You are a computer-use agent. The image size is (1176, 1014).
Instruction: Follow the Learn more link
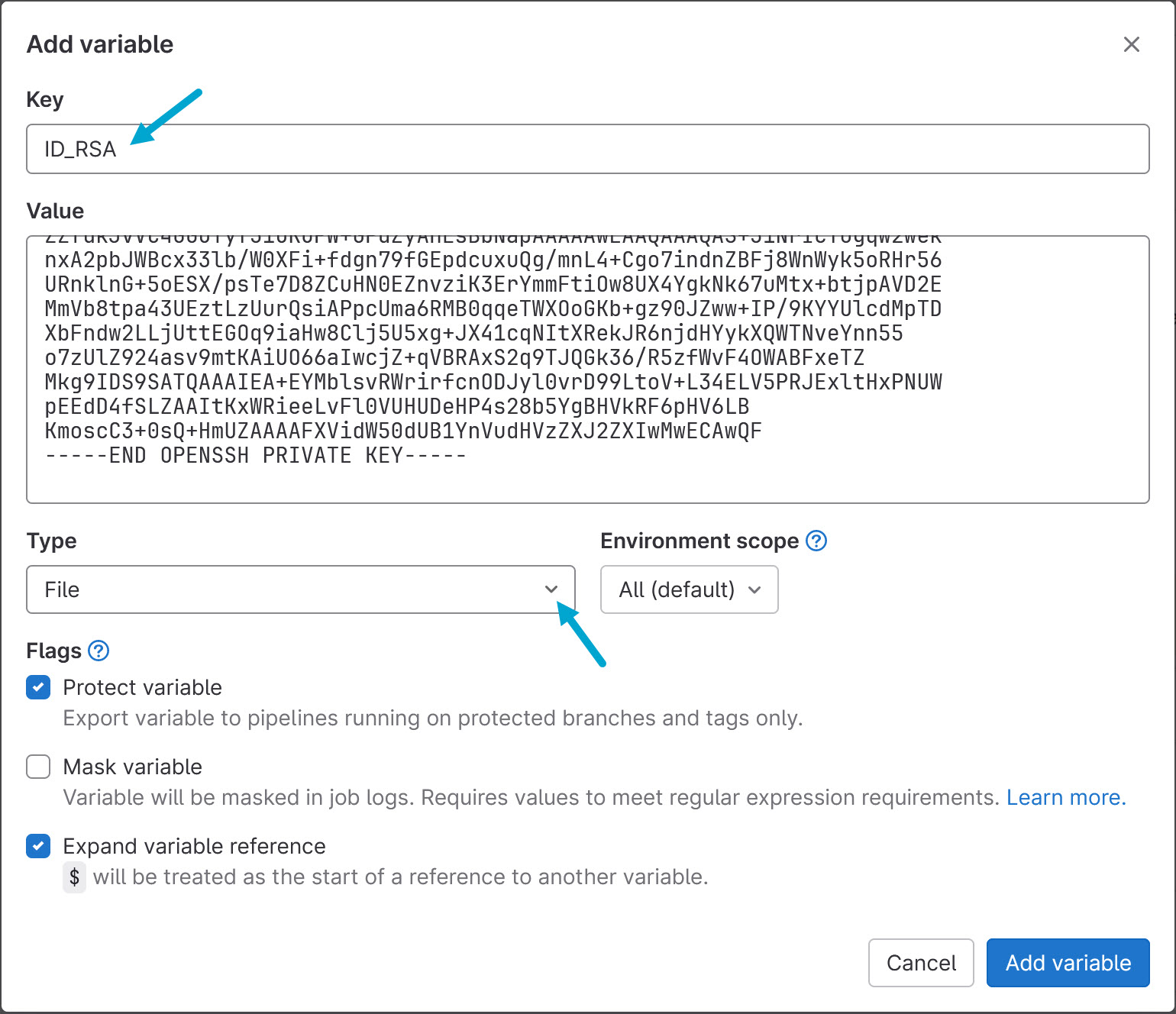point(1065,797)
